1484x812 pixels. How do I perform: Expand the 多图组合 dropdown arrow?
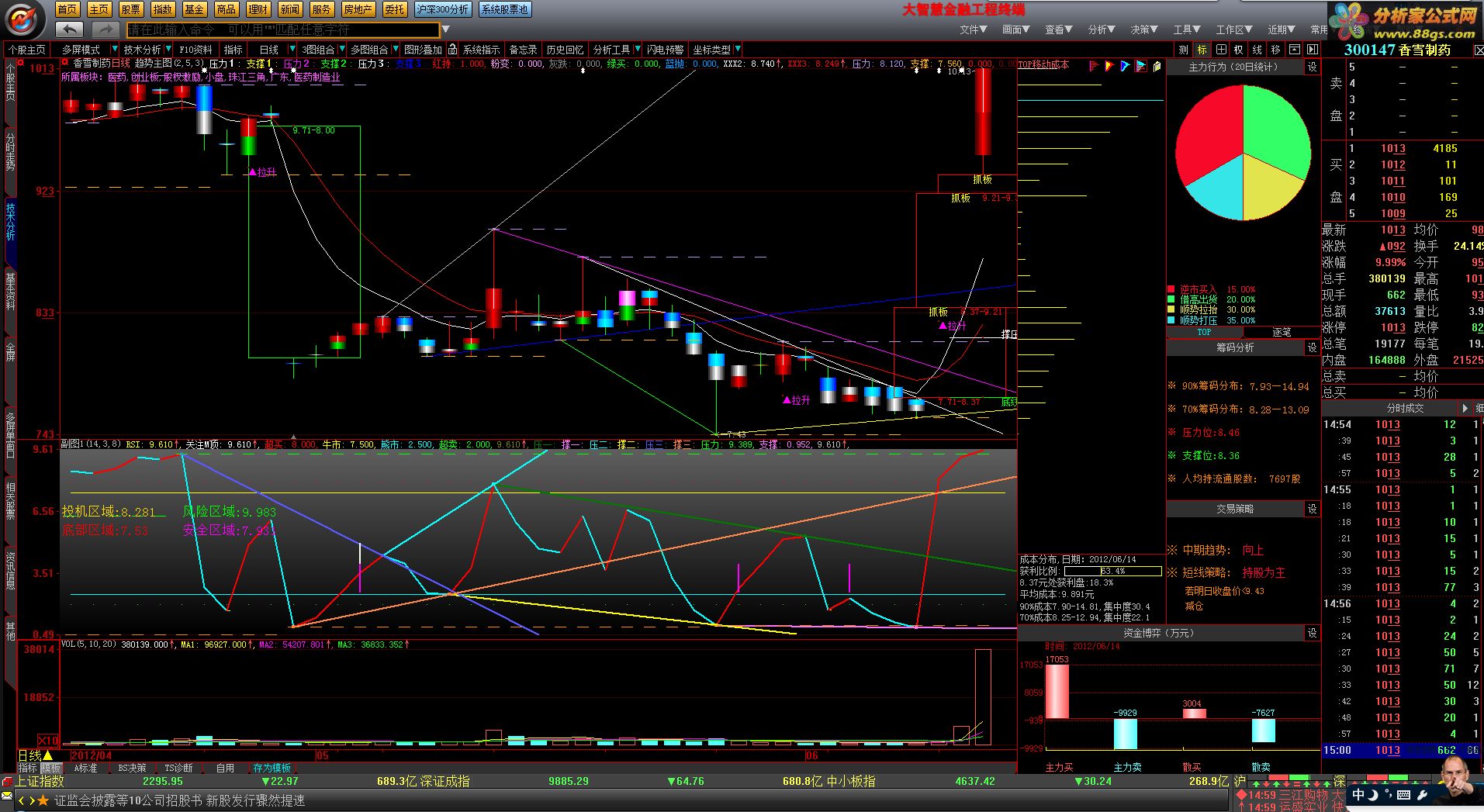point(395,50)
